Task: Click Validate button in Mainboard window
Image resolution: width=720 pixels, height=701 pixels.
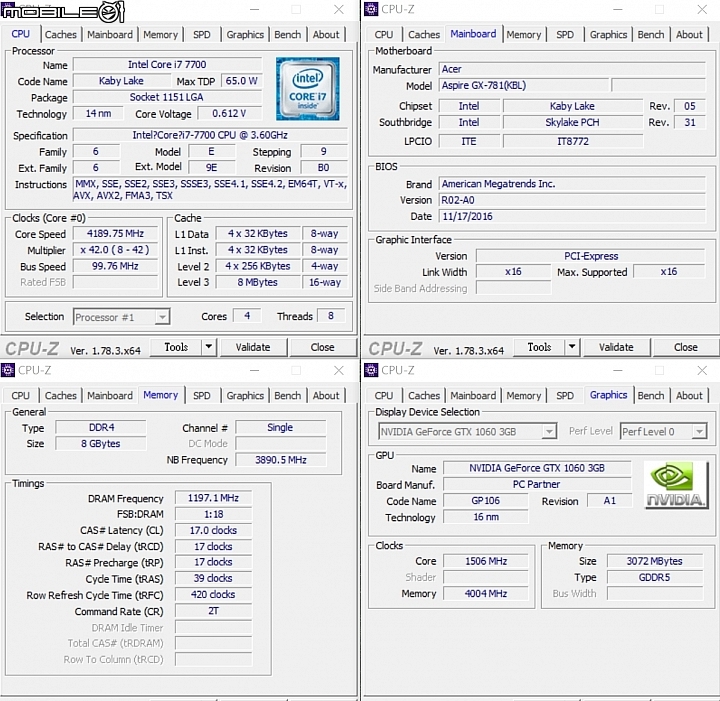Action: 616,347
